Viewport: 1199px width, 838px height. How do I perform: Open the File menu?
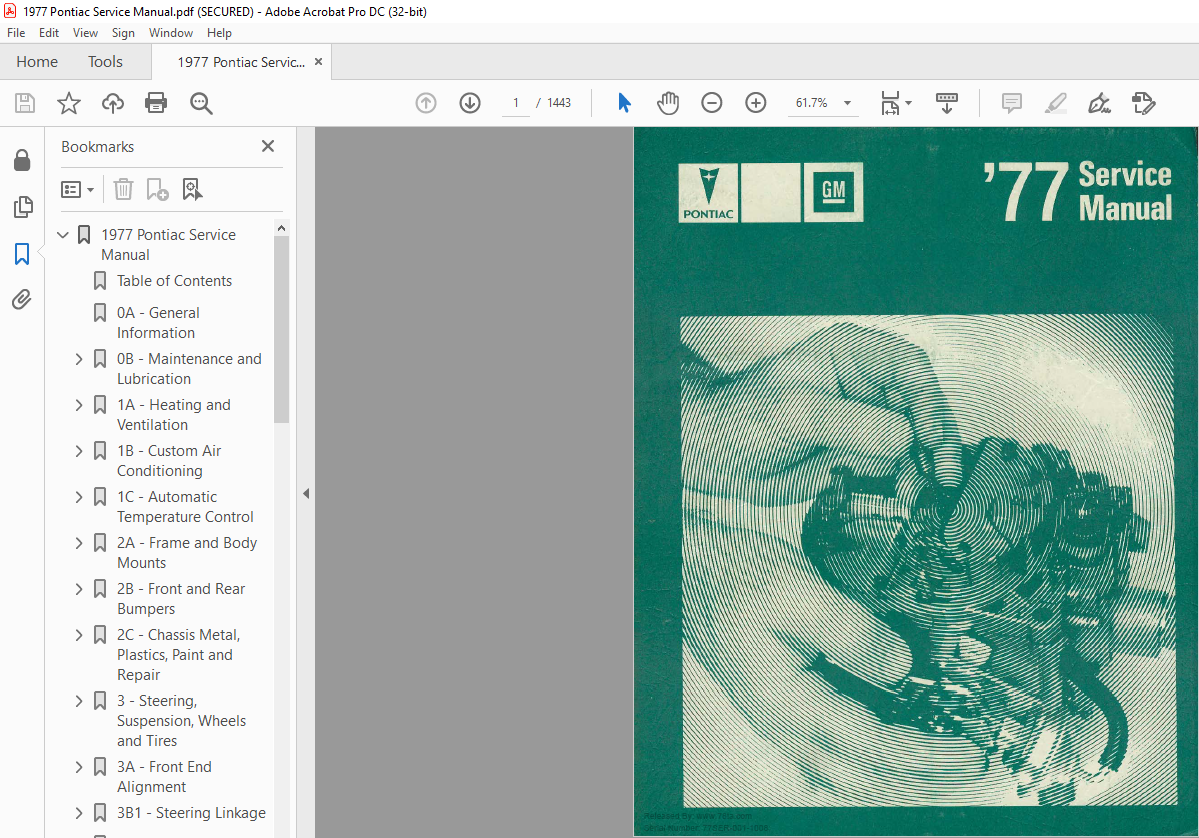click(x=16, y=33)
